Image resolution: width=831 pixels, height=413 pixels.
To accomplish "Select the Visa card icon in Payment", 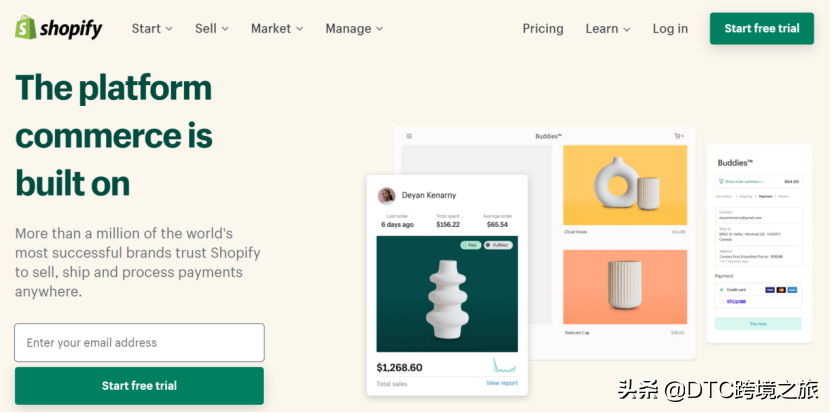I will (770, 290).
